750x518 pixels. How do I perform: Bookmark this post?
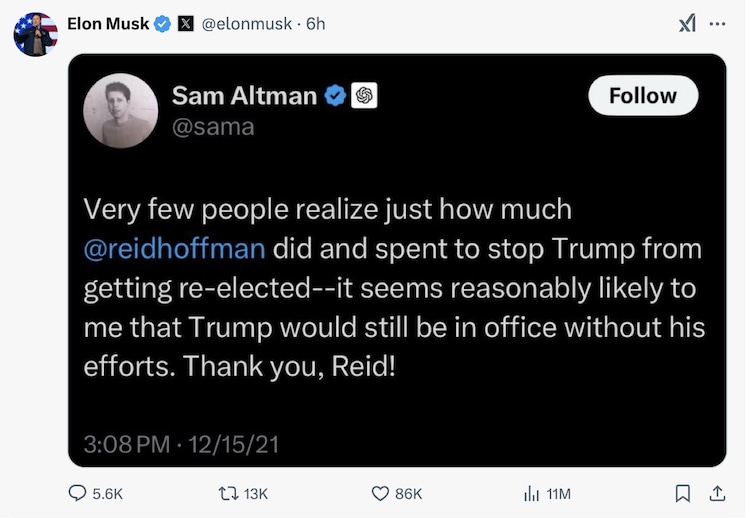tap(683, 493)
